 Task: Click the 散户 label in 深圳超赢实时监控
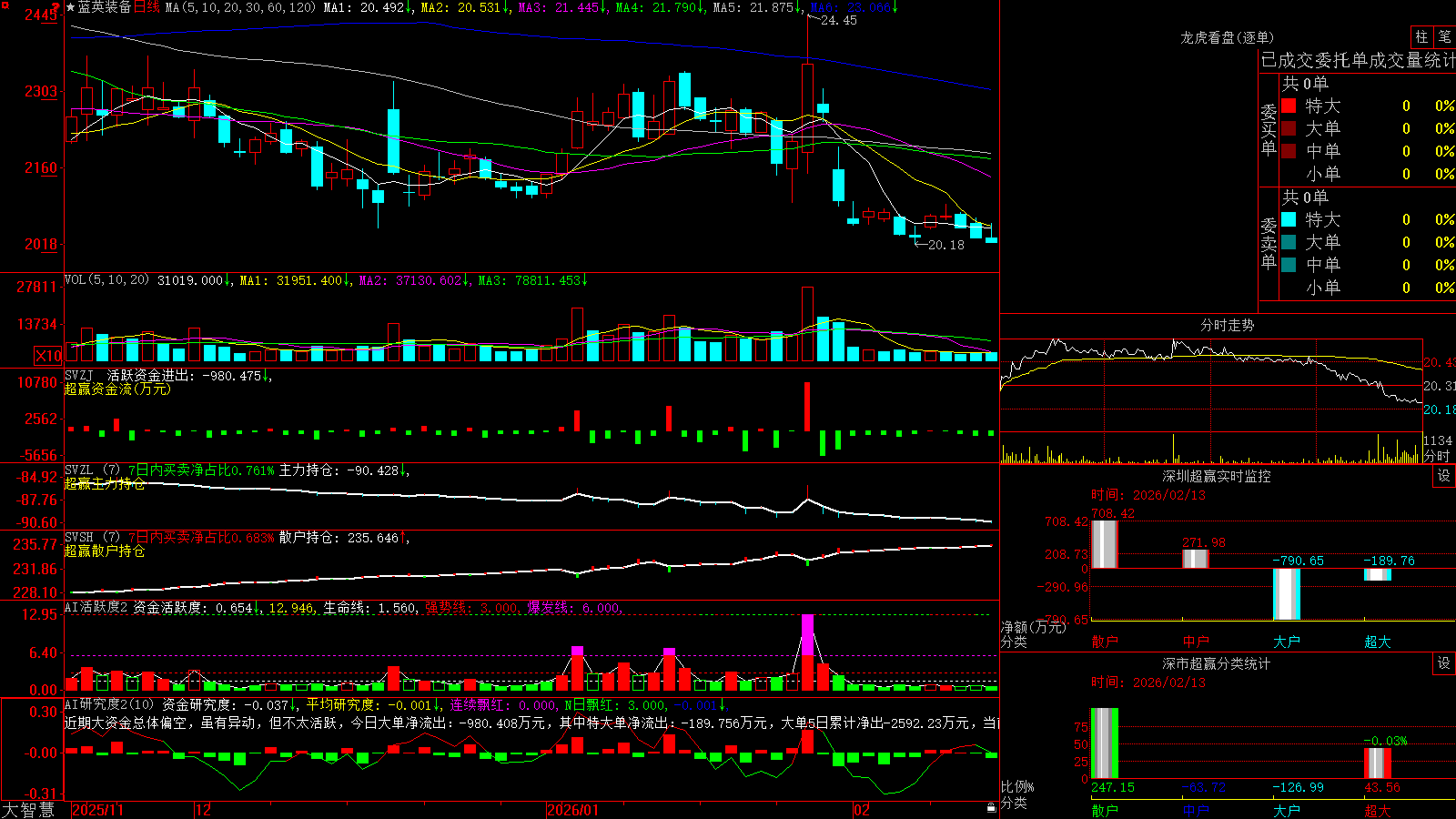(1105, 642)
